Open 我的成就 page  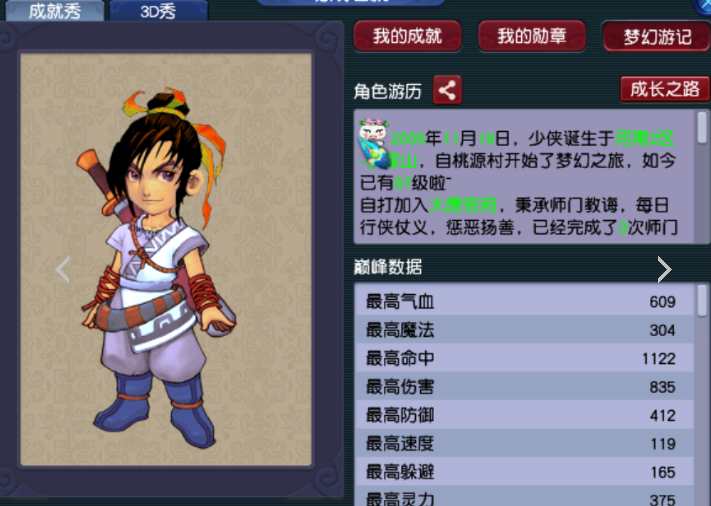point(407,36)
